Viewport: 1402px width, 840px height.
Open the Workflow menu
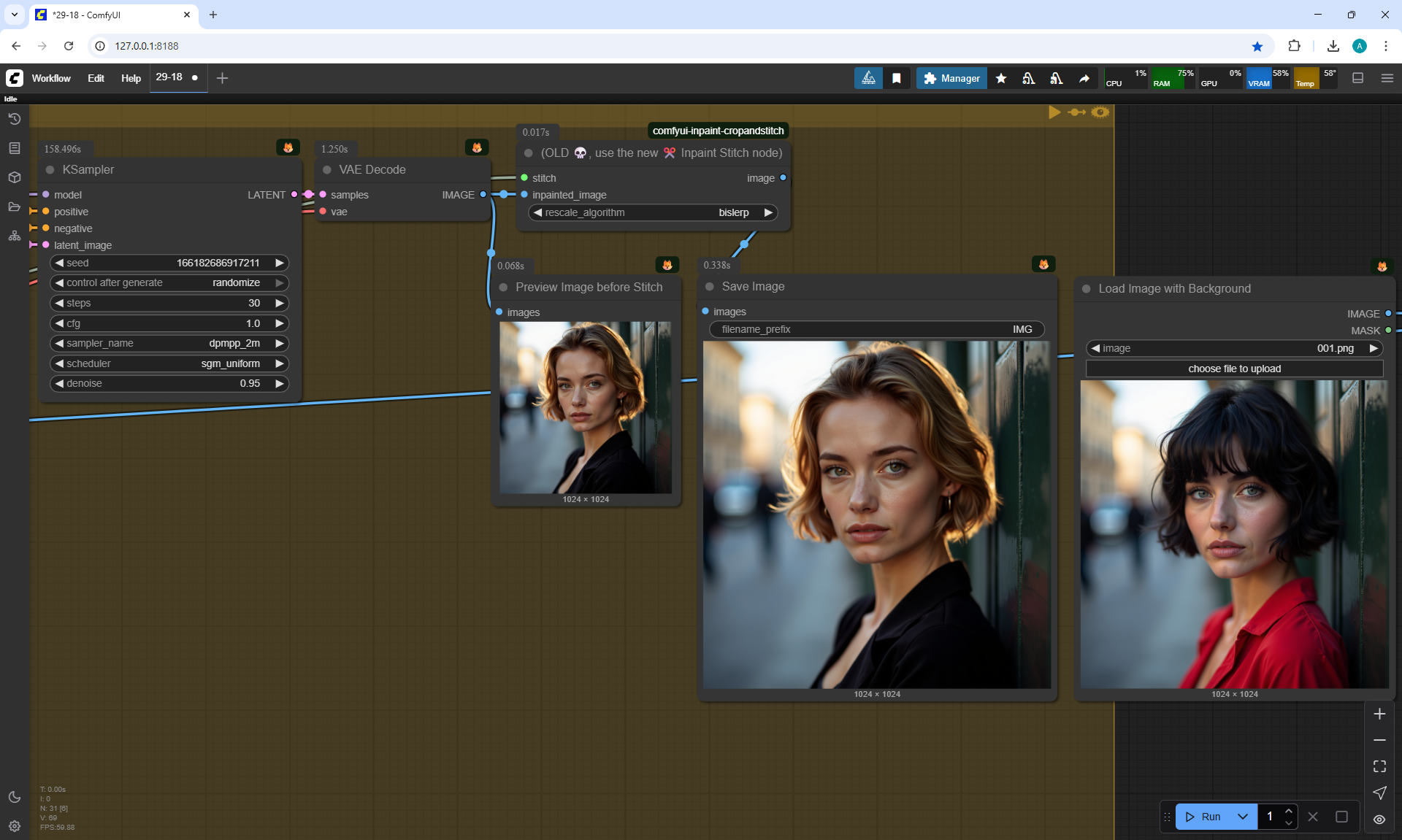51,78
